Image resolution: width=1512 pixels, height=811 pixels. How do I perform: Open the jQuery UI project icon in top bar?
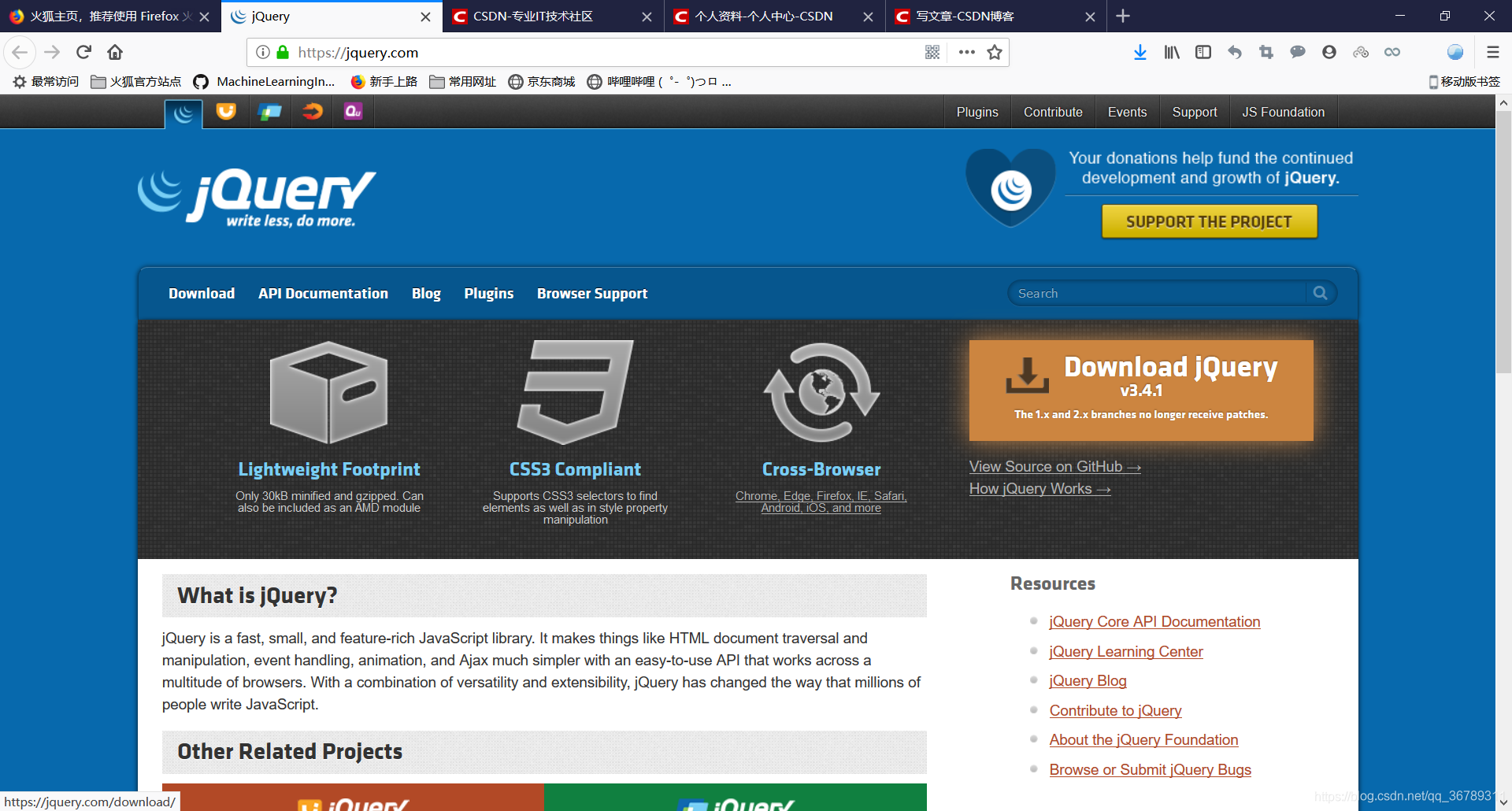click(226, 112)
